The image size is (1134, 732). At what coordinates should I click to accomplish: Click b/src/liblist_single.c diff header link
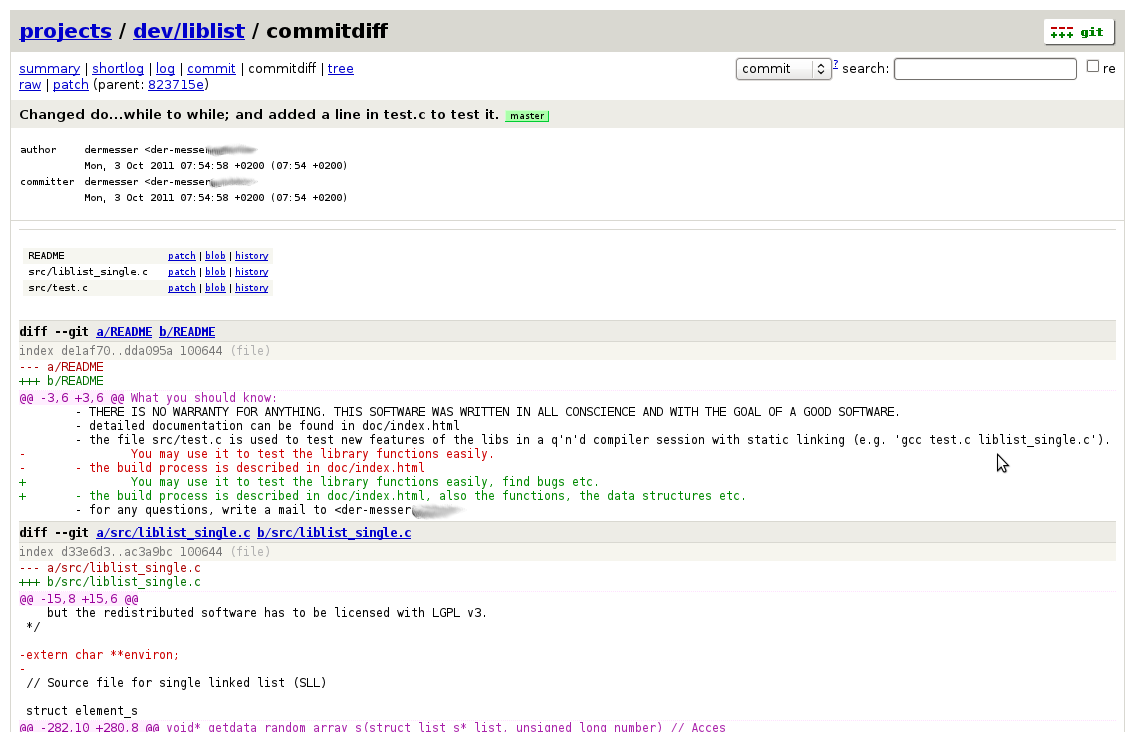[x=333, y=533]
